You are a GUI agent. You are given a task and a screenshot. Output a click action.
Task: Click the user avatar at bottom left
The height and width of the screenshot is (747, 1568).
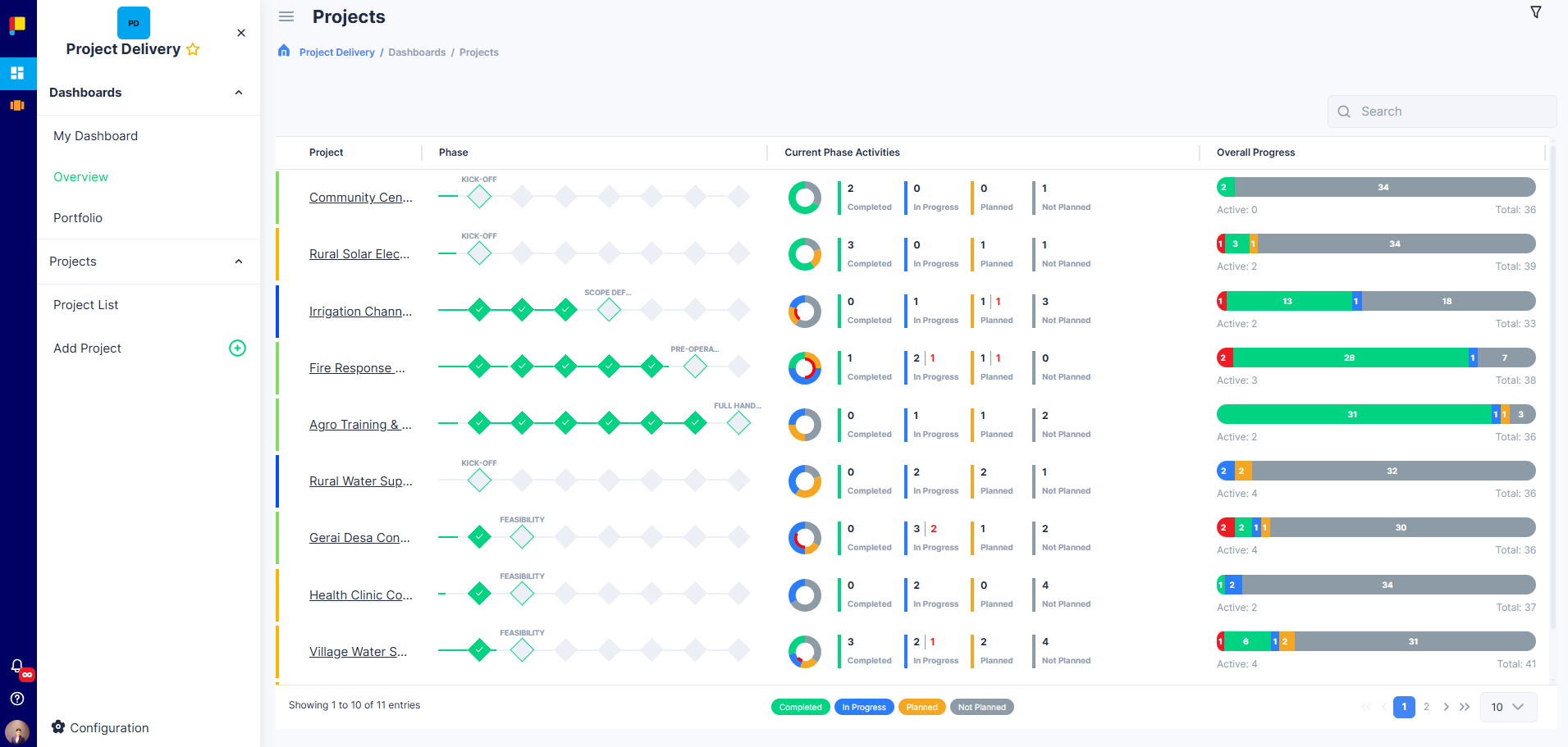17,732
